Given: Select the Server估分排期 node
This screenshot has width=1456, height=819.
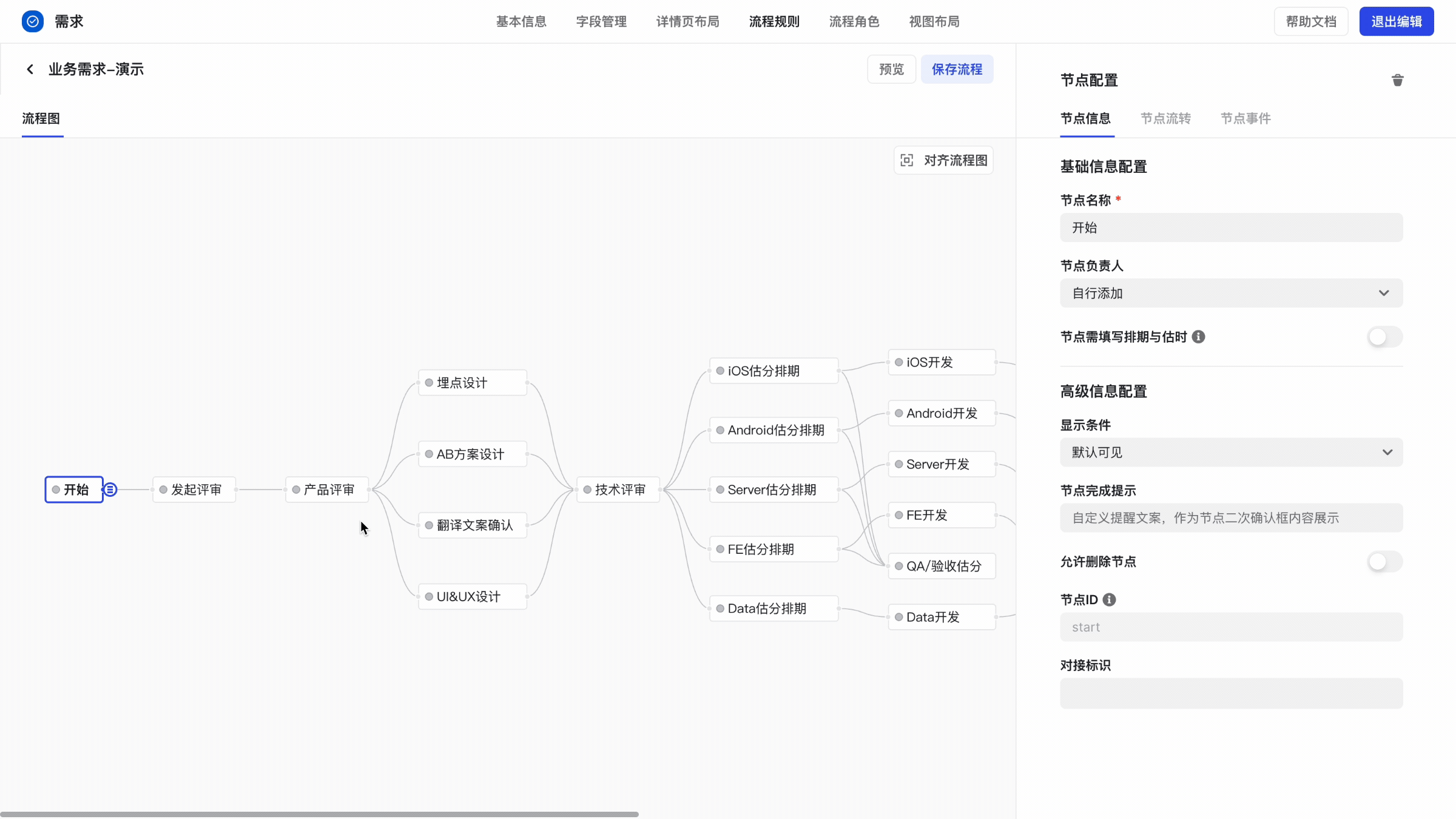Looking at the screenshot, I should point(774,490).
